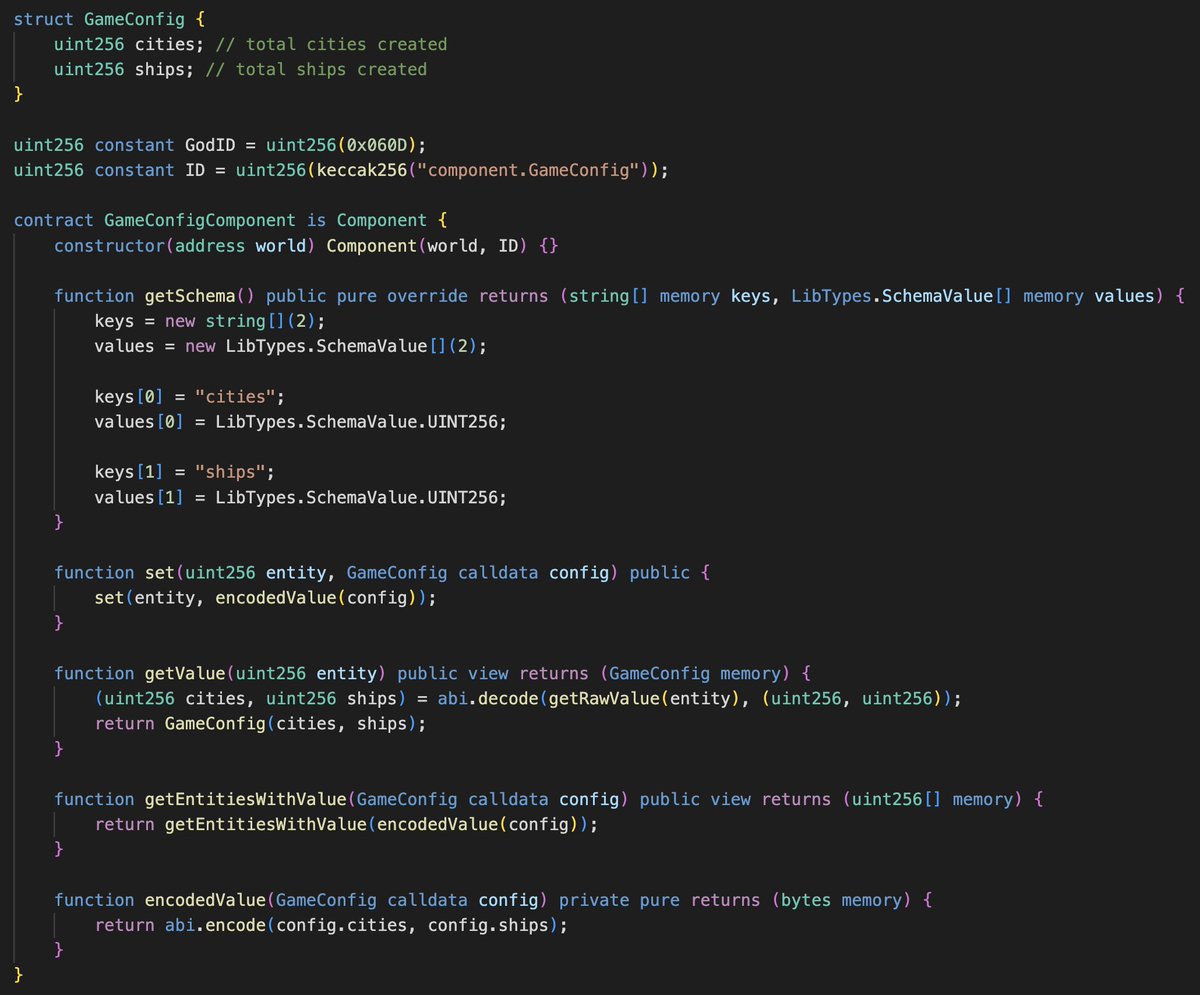Click the 'getValue' function name

click(185, 673)
